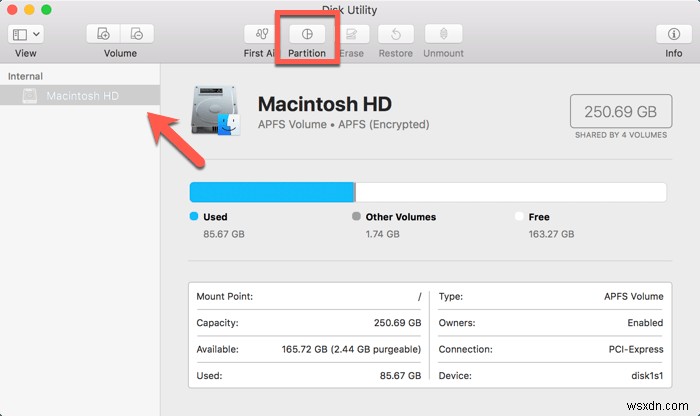Image resolution: width=700 pixels, height=416 pixels.
Task: Select Macintosh HD in sidebar
Action: coord(80,96)
